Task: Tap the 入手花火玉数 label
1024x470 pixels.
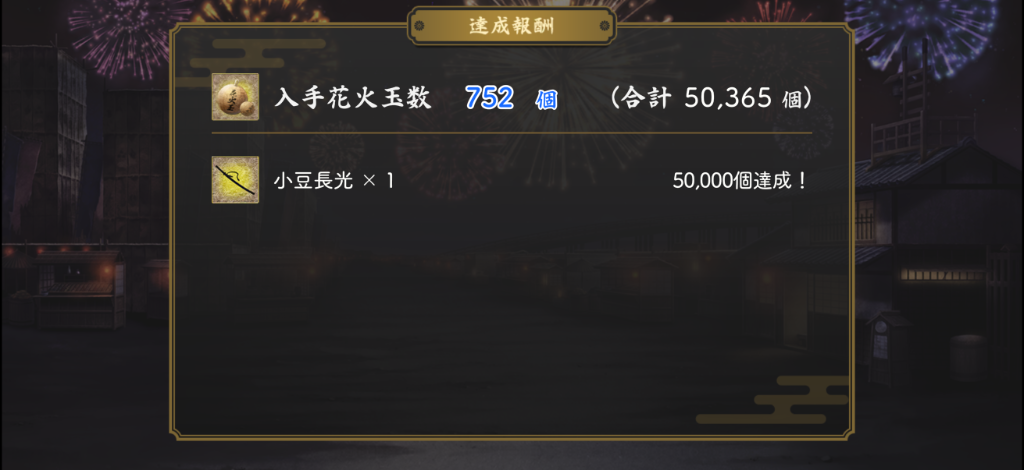Action: (353, 98)
